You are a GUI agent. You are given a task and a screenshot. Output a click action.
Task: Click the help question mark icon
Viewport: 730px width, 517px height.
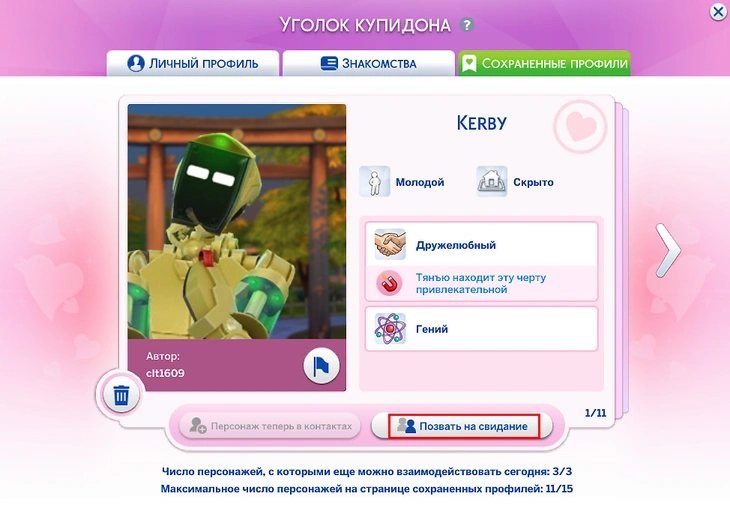[x=467, y=25]
